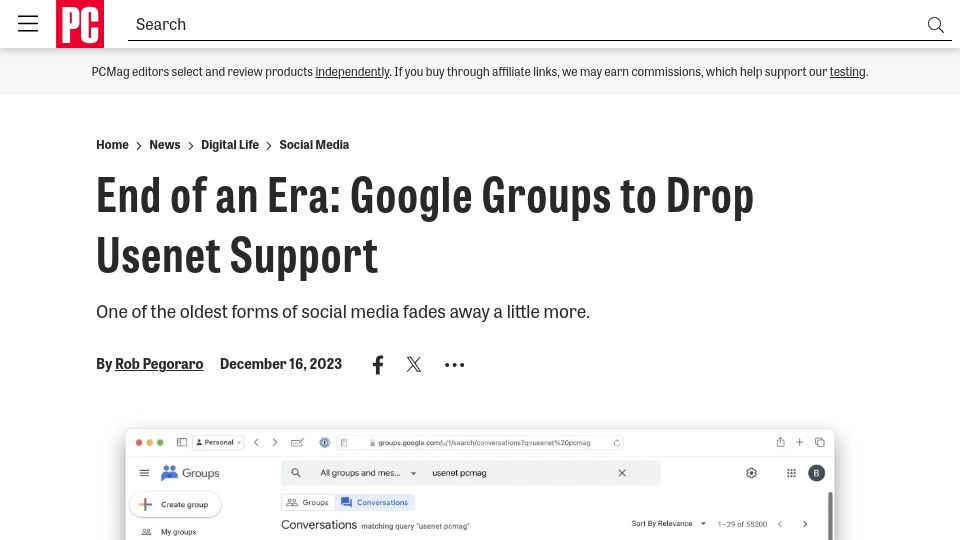Open the Groups hamburger menu in the screenshot
This screenshot has width=960, height=540.
[144, 473]
